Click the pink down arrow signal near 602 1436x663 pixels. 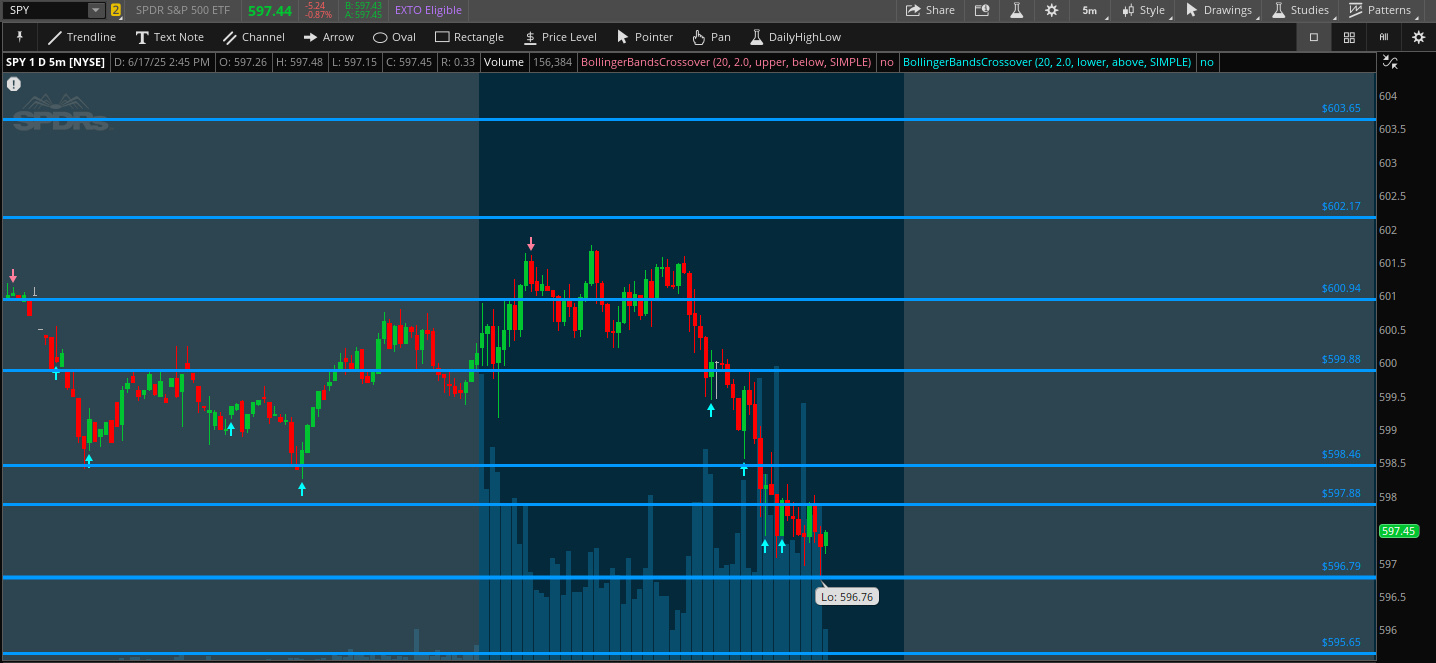[x=531, y=244]
